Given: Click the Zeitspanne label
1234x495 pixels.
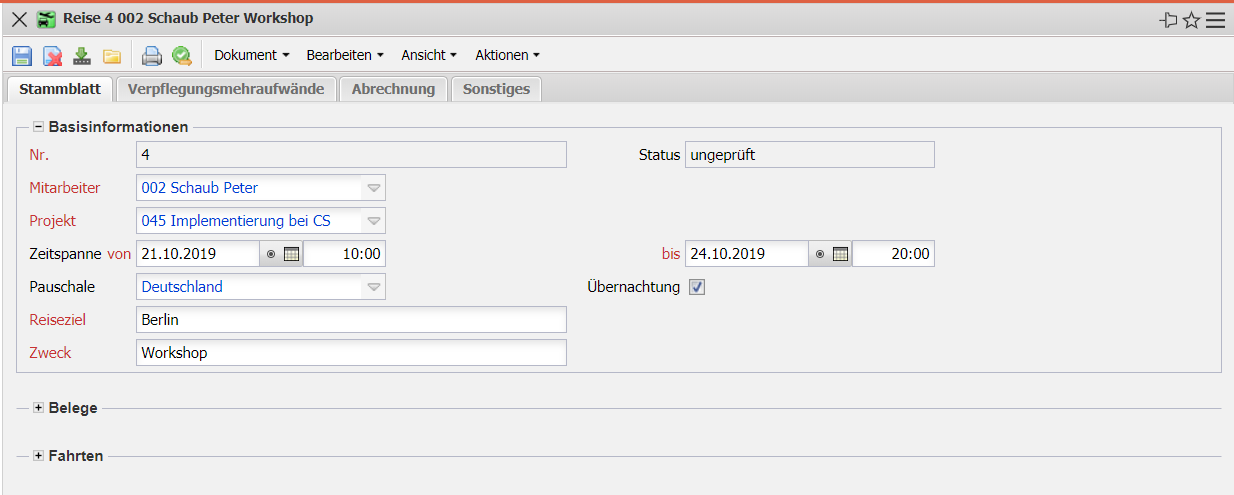Looking at the screenshot, I should [66, 254].
